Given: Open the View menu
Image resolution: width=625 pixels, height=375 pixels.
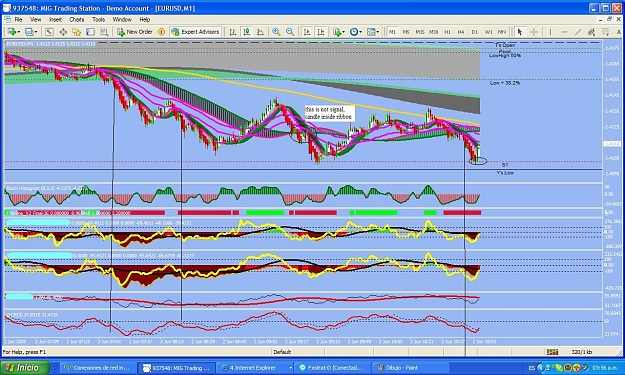Looking at the screenshot, I should 35,20.
